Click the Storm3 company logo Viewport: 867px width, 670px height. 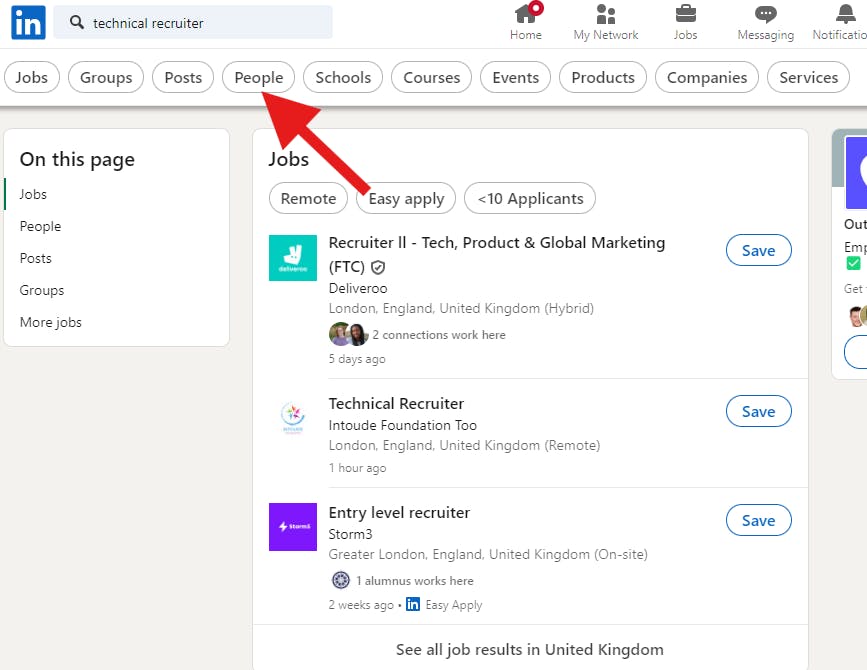(x=293, y=527)
